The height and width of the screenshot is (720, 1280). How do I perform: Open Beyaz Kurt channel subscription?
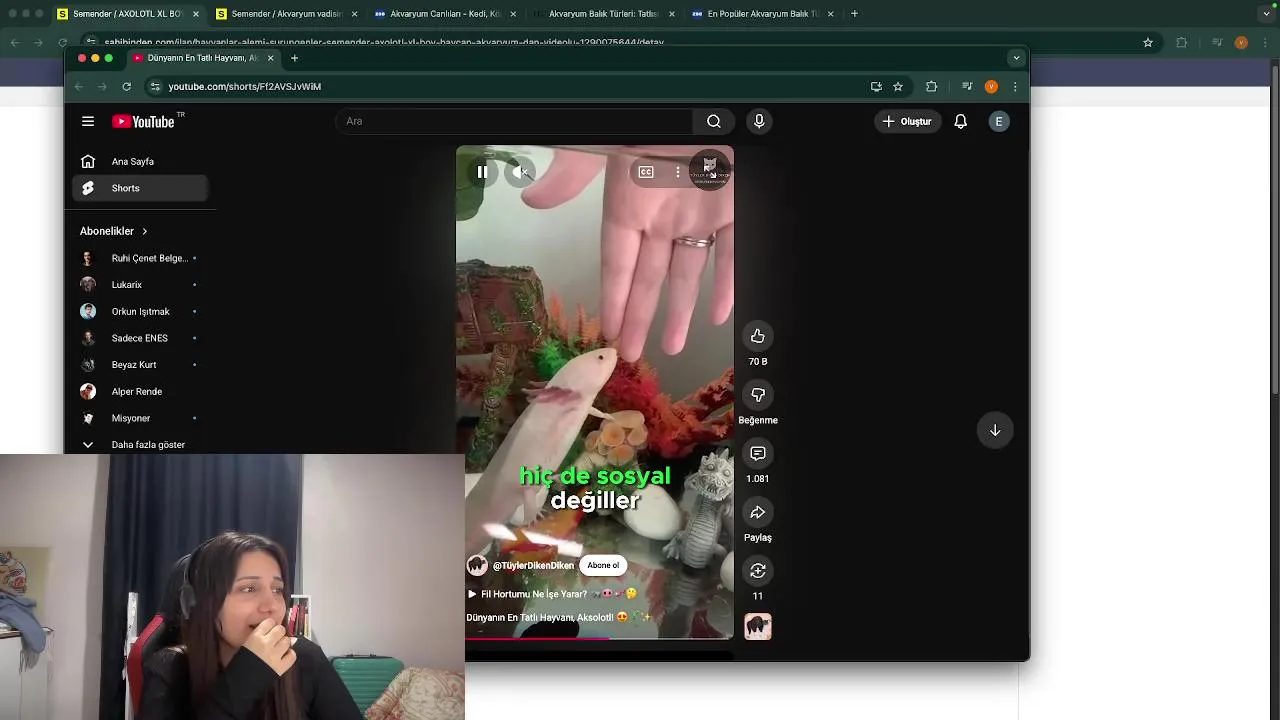pos(140,365)
